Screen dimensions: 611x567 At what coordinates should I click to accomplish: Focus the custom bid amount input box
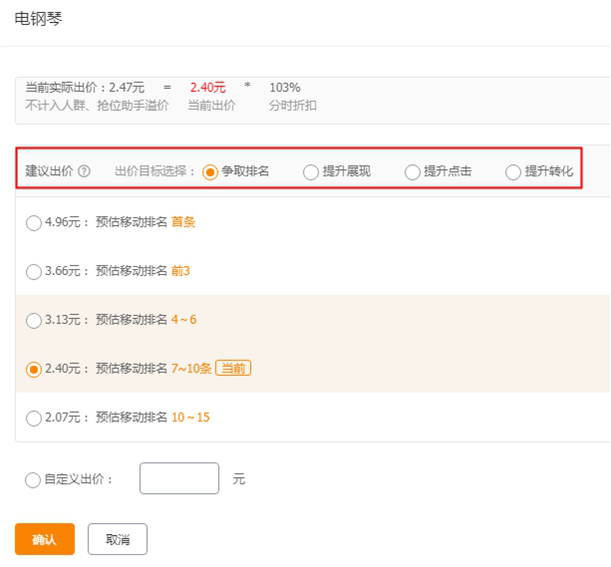click(x=179, y=479)
